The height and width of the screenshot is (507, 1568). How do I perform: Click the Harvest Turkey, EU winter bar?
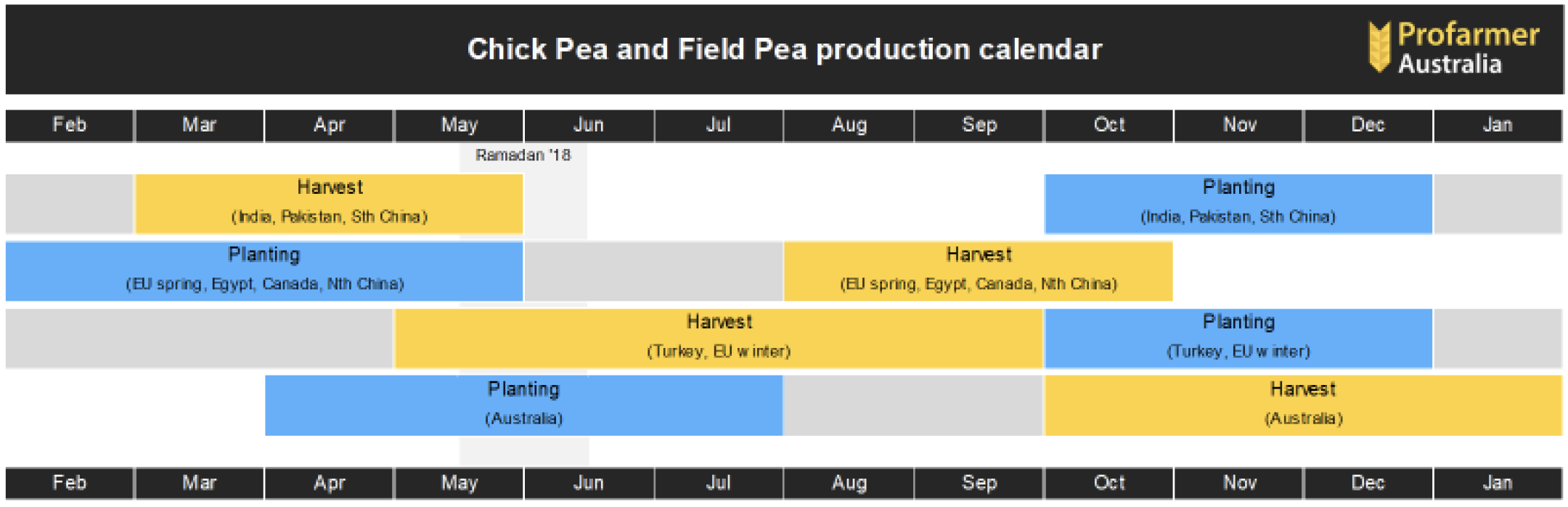pyautogui.click(x=719, y=338)
